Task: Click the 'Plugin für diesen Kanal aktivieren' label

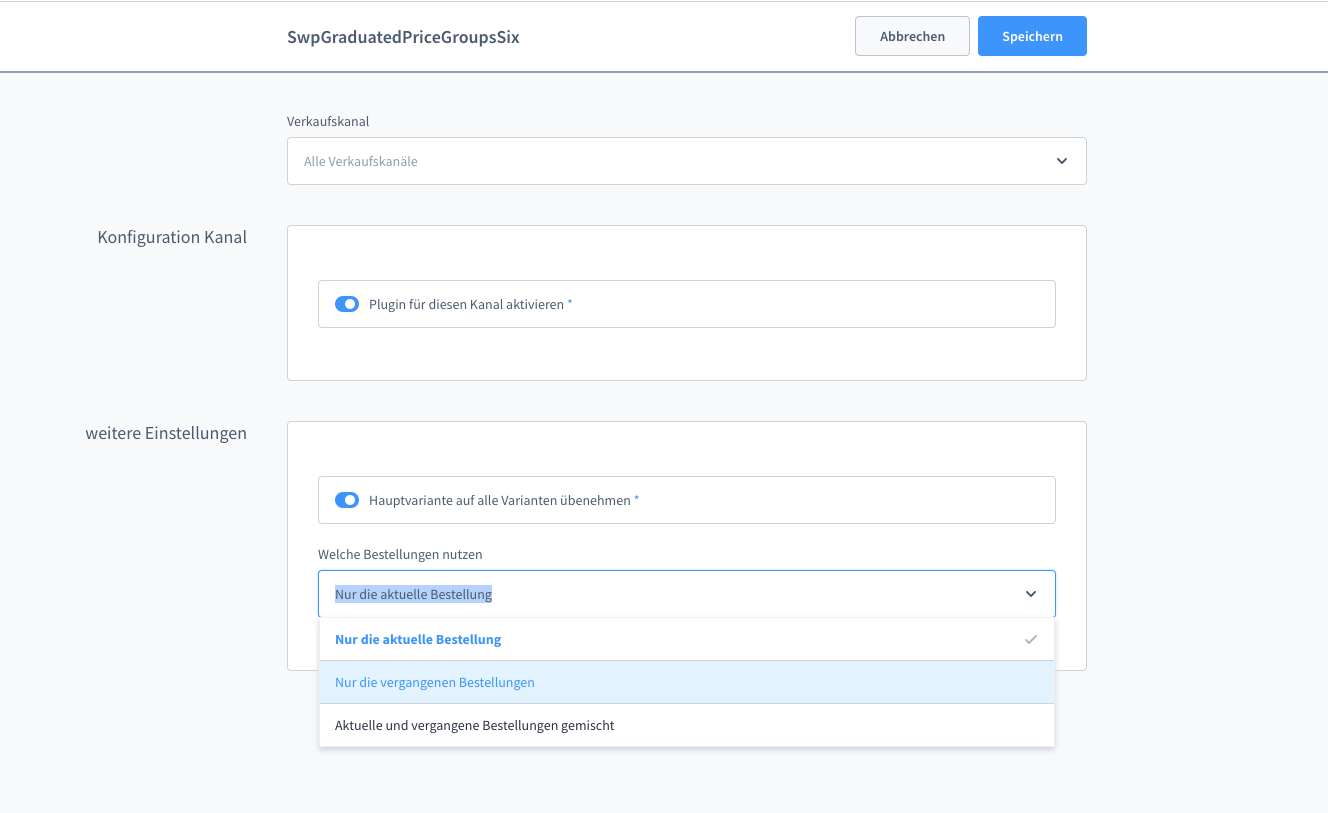Action: (466, 304)
